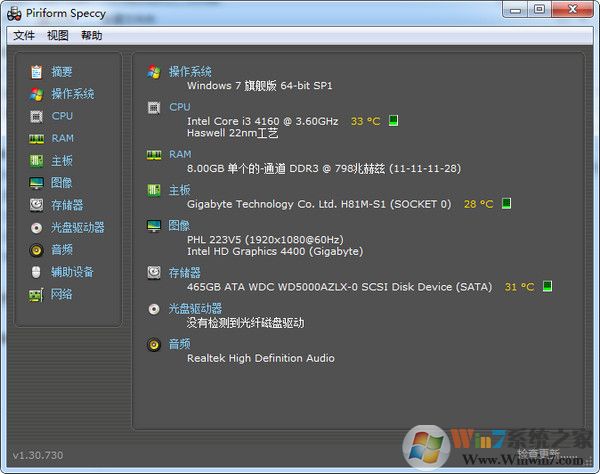Viewport: 600px width, 474px height.
Task: Select the 操作系统 Windows icon in sidebar
Action: (37, 94)
